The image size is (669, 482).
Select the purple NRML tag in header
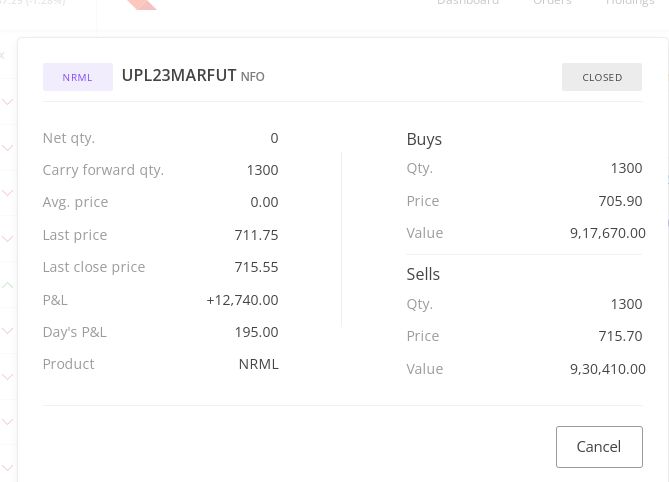point(77,77)
